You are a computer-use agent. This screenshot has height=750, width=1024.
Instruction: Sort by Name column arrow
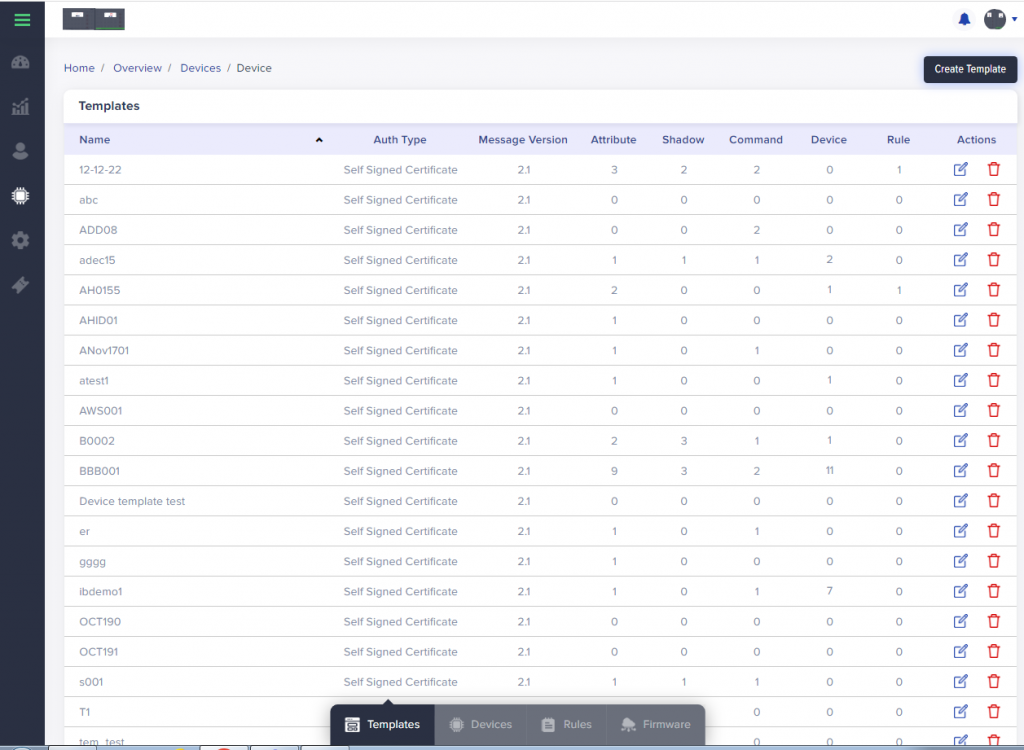click(319, 140)
